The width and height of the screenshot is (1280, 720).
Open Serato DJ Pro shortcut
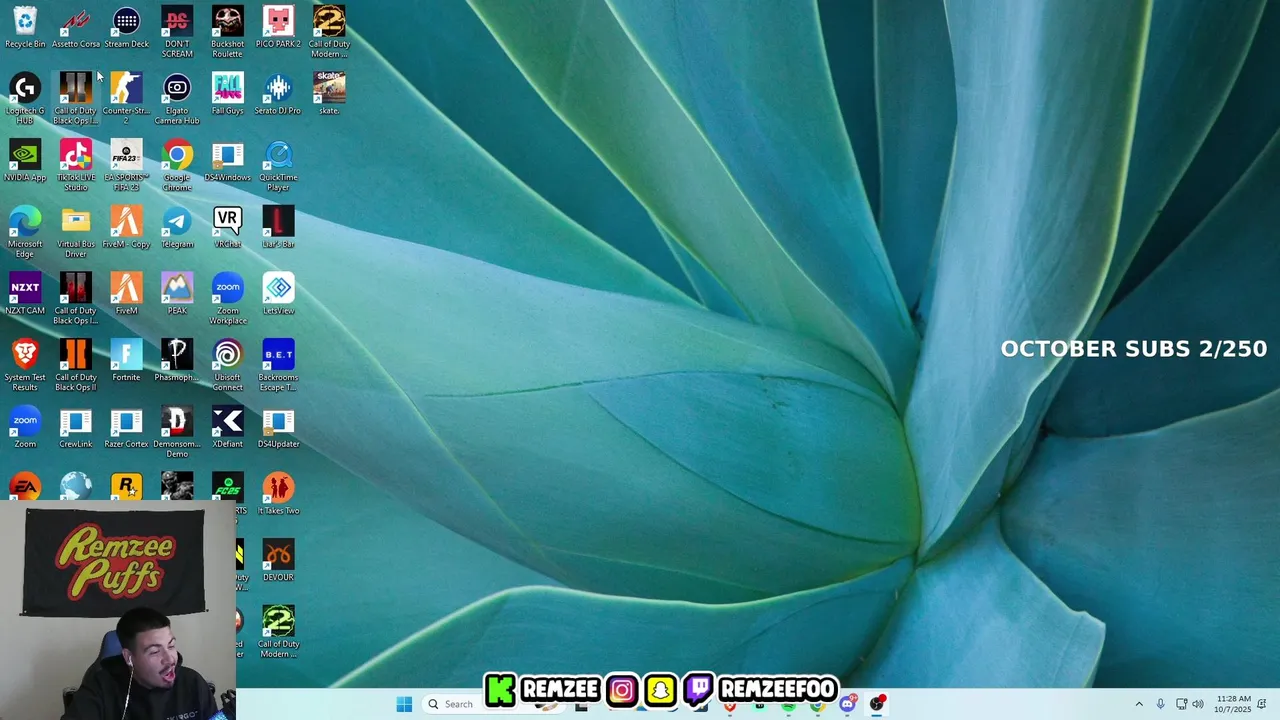[278, 95]
